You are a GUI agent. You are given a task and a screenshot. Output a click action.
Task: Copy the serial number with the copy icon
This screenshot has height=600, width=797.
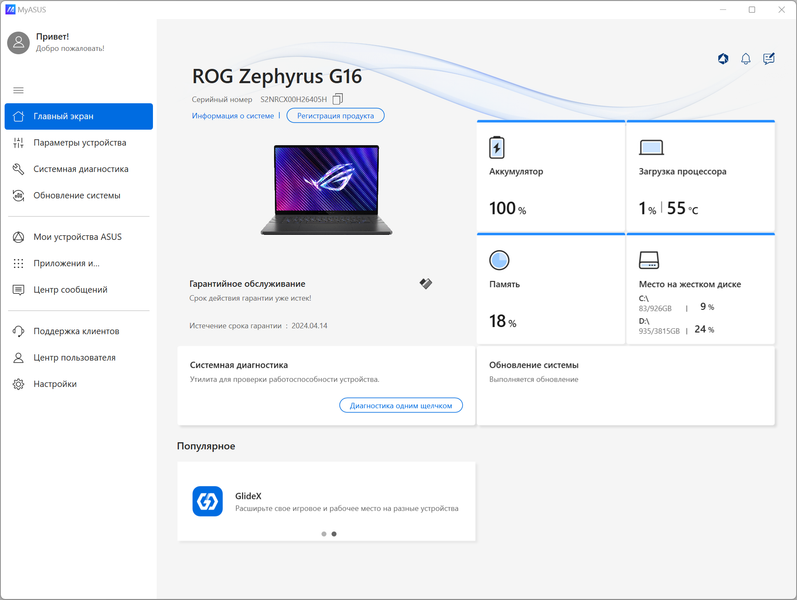tap(338, 99)
